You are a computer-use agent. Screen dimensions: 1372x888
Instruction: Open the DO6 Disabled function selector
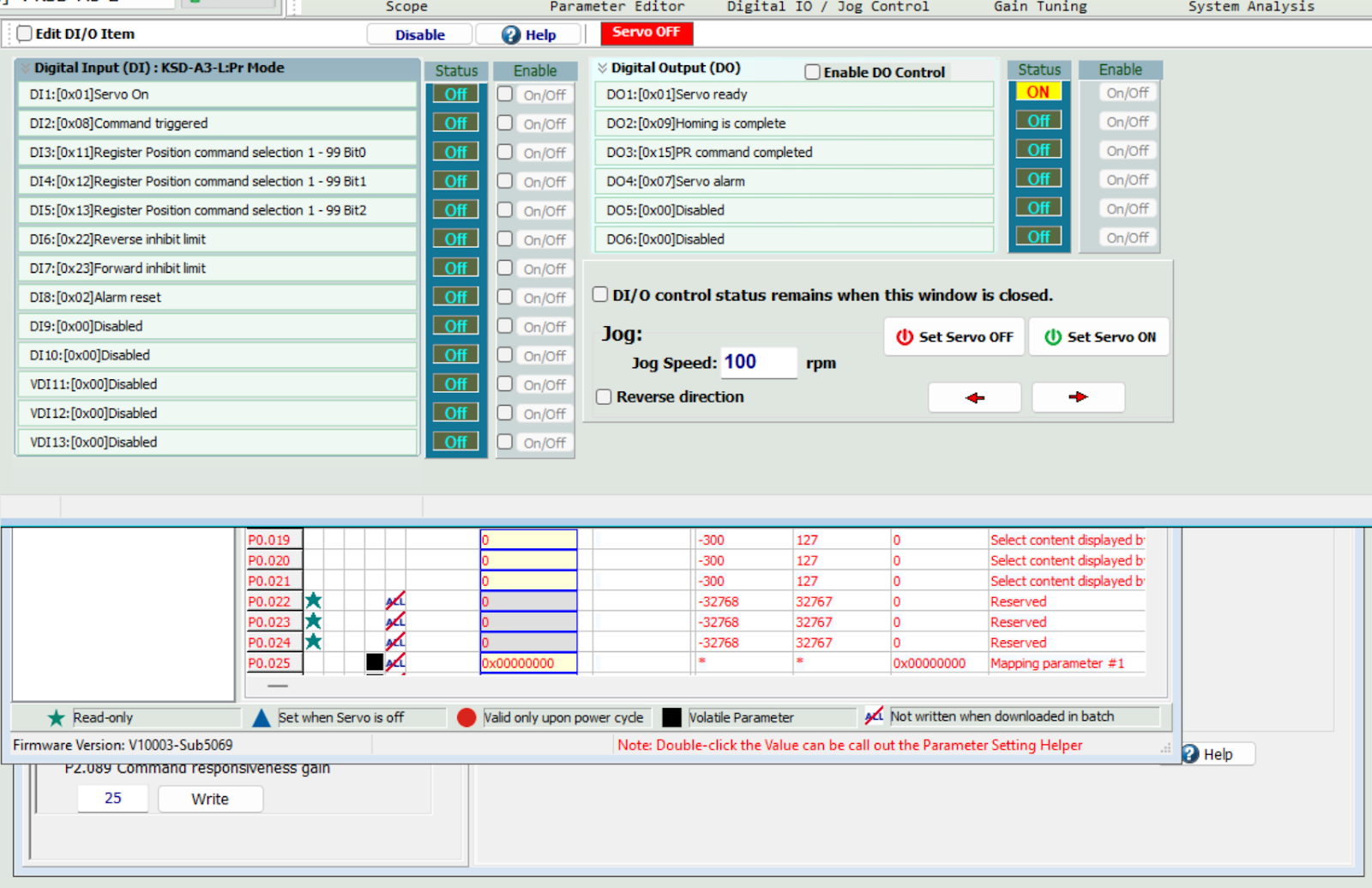pos(794,239)
